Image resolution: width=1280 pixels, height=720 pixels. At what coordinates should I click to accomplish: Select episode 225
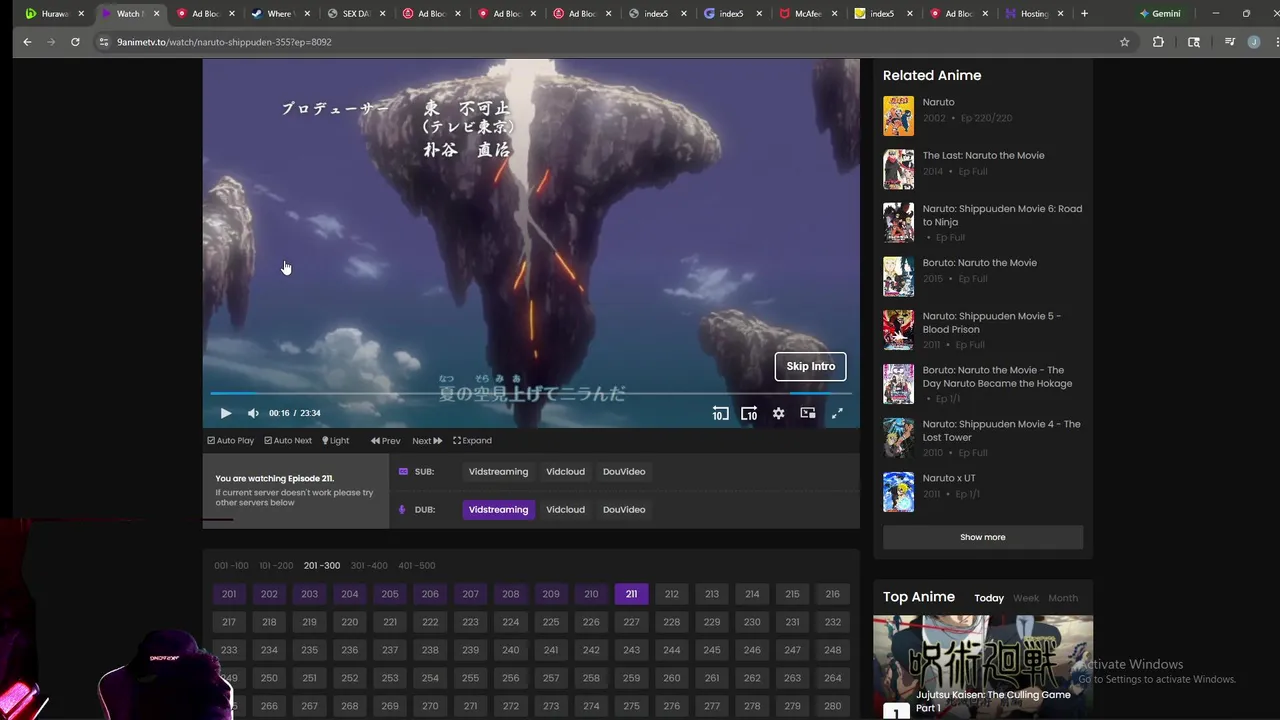tap(551, 622)
